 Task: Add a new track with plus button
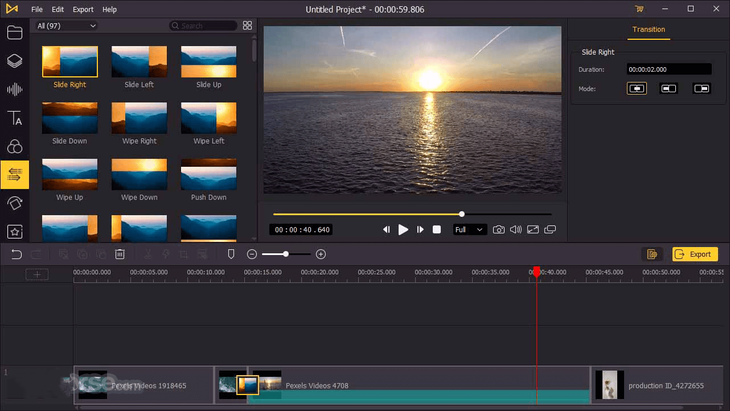pyautogui.click(x=37, y=275)
